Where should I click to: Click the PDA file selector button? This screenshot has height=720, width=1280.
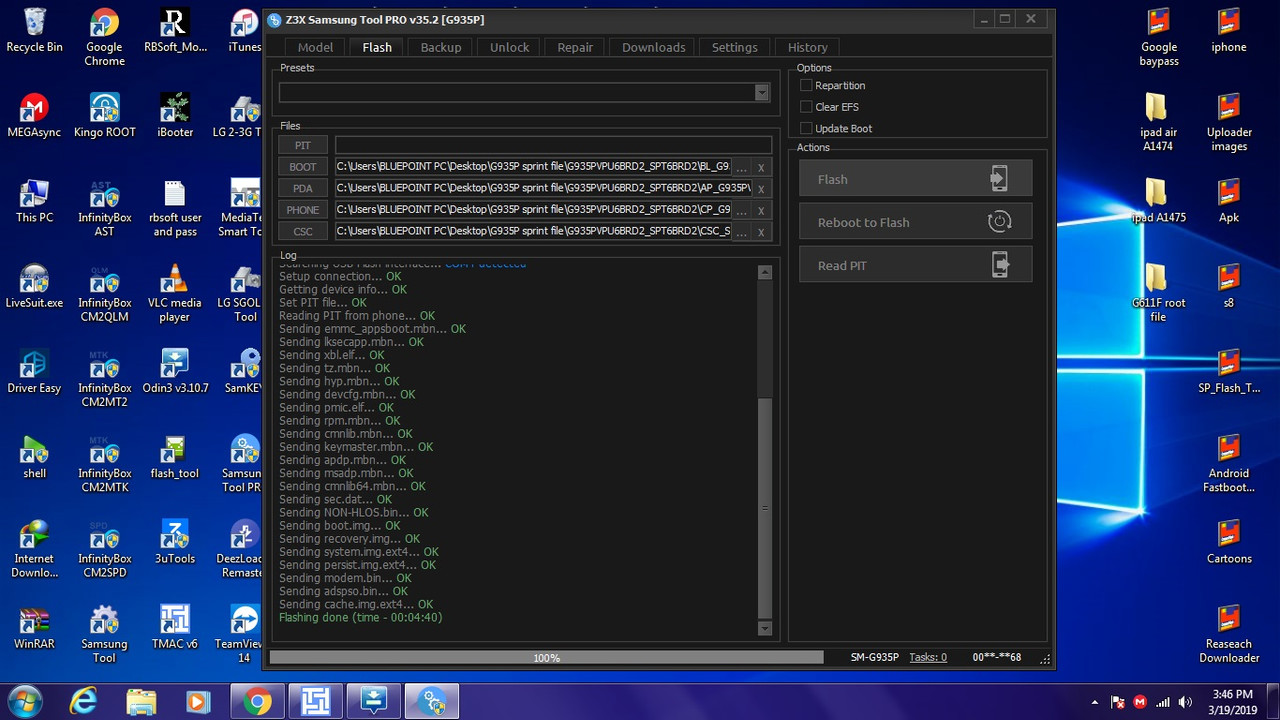click(303, 188)
